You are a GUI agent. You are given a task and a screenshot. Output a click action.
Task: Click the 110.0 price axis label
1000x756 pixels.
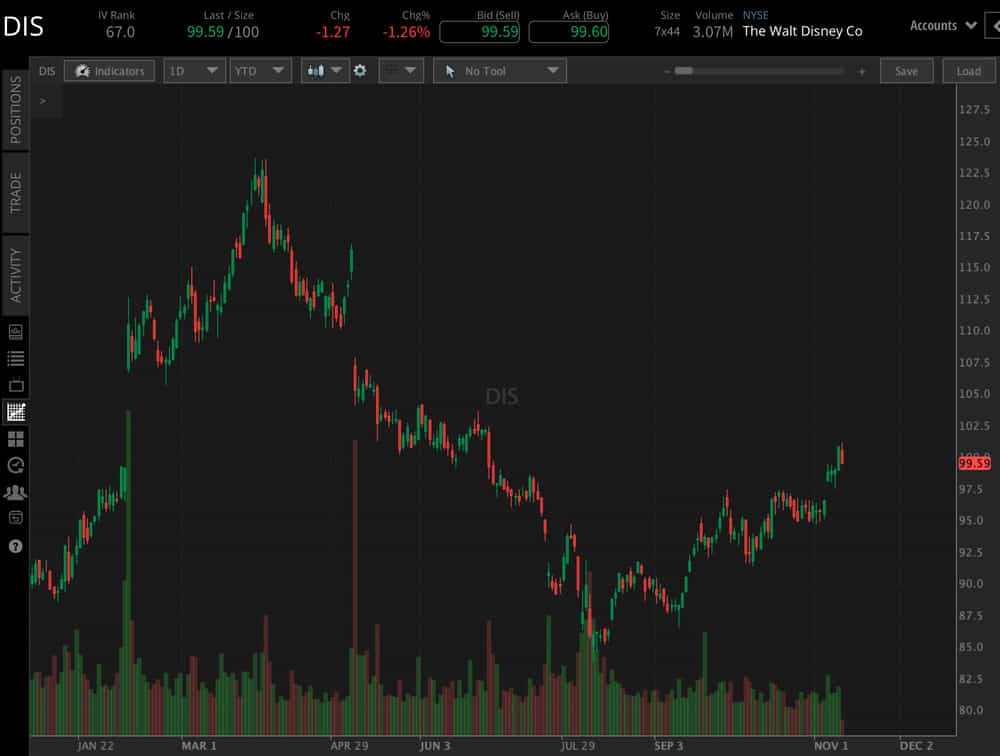coord(974,330)
